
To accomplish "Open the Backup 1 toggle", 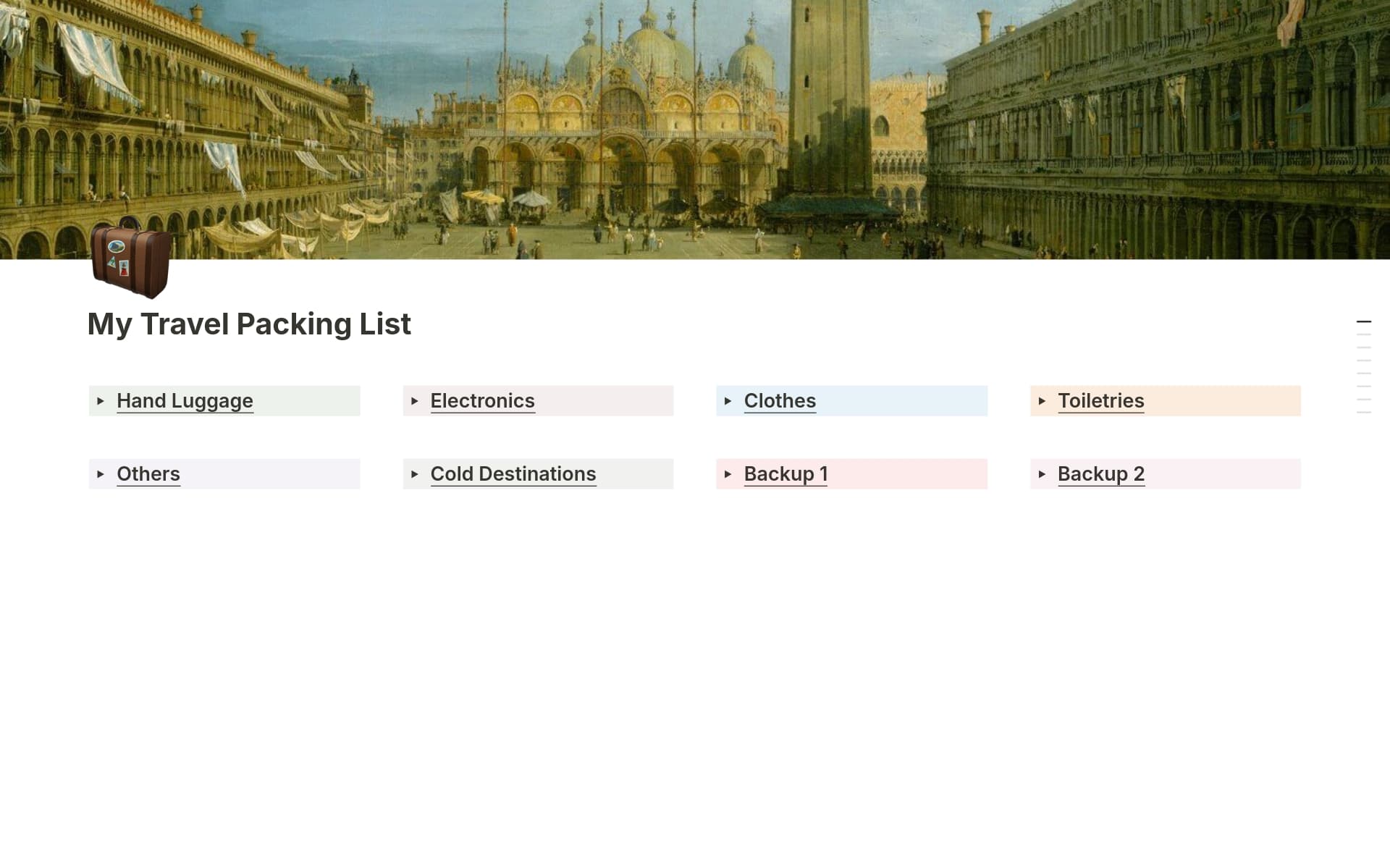I will 729,474.
